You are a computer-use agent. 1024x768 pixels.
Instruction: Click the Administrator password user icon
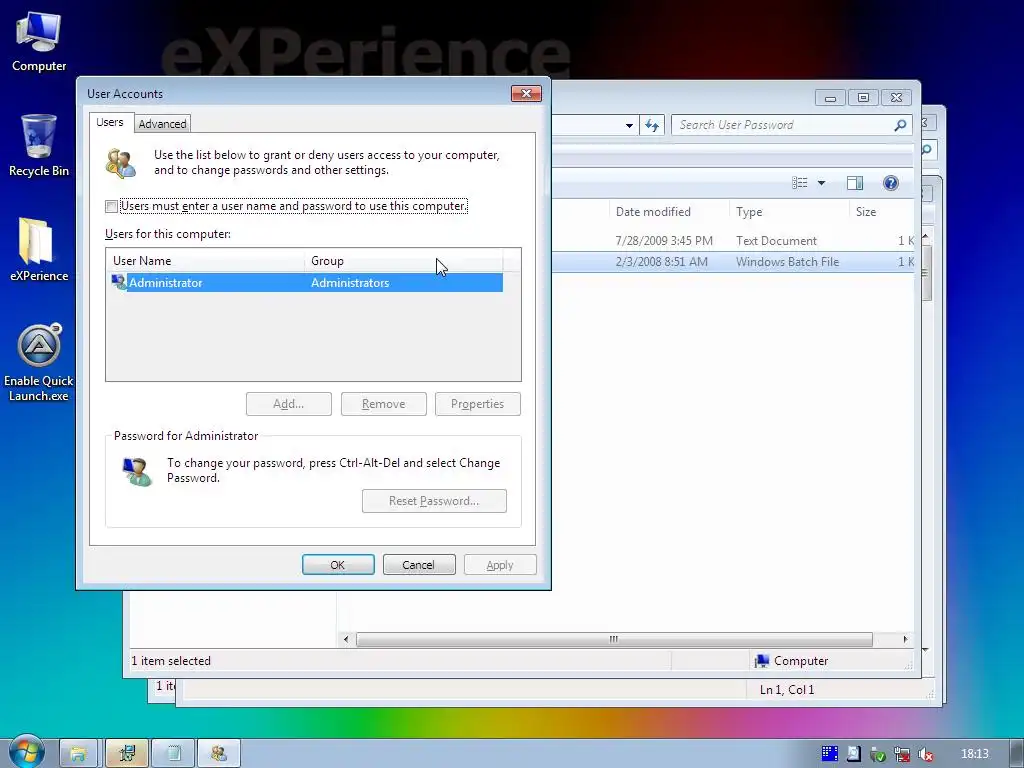coord(136,470)
